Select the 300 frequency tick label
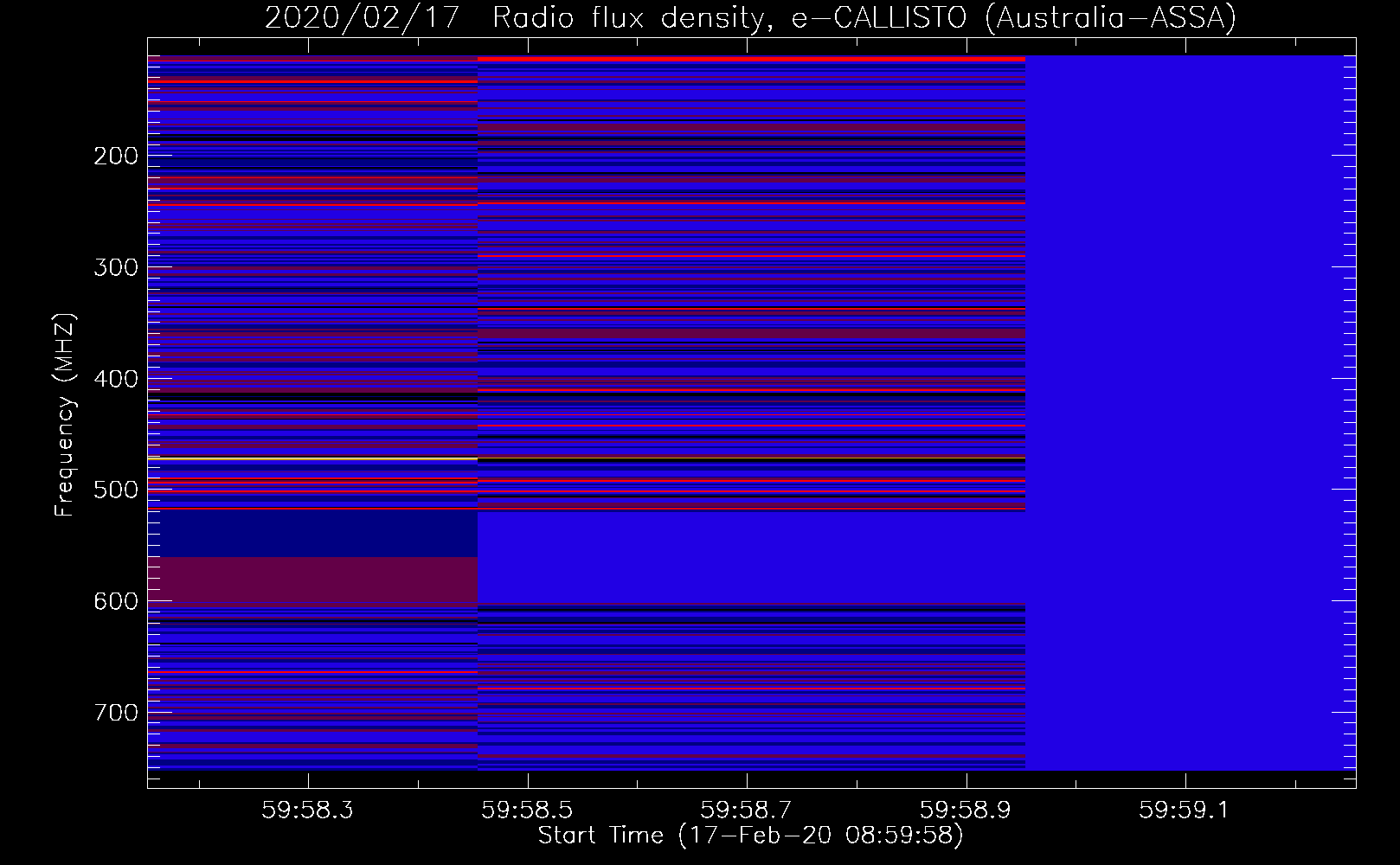Image resolution: width=1400 pixels, height=865 pixels. coord(116,267)
